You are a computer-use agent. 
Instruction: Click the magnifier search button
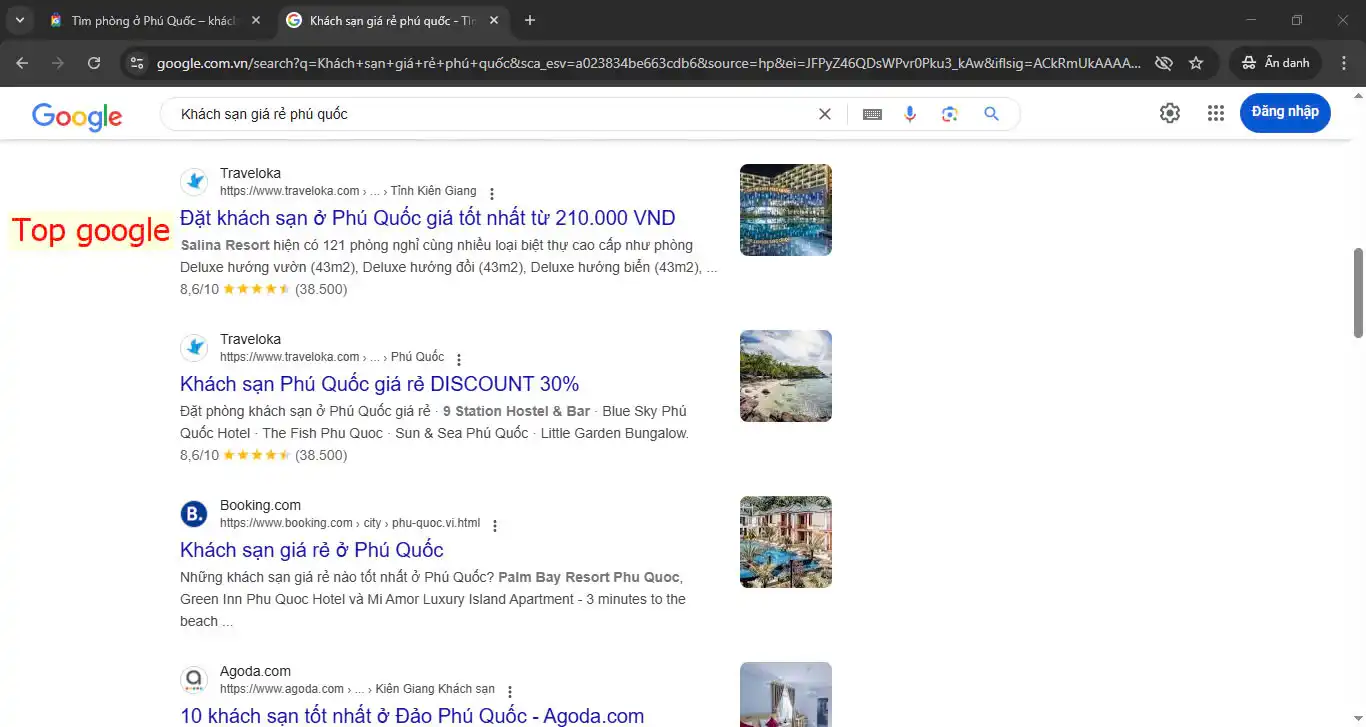(991, 114)
